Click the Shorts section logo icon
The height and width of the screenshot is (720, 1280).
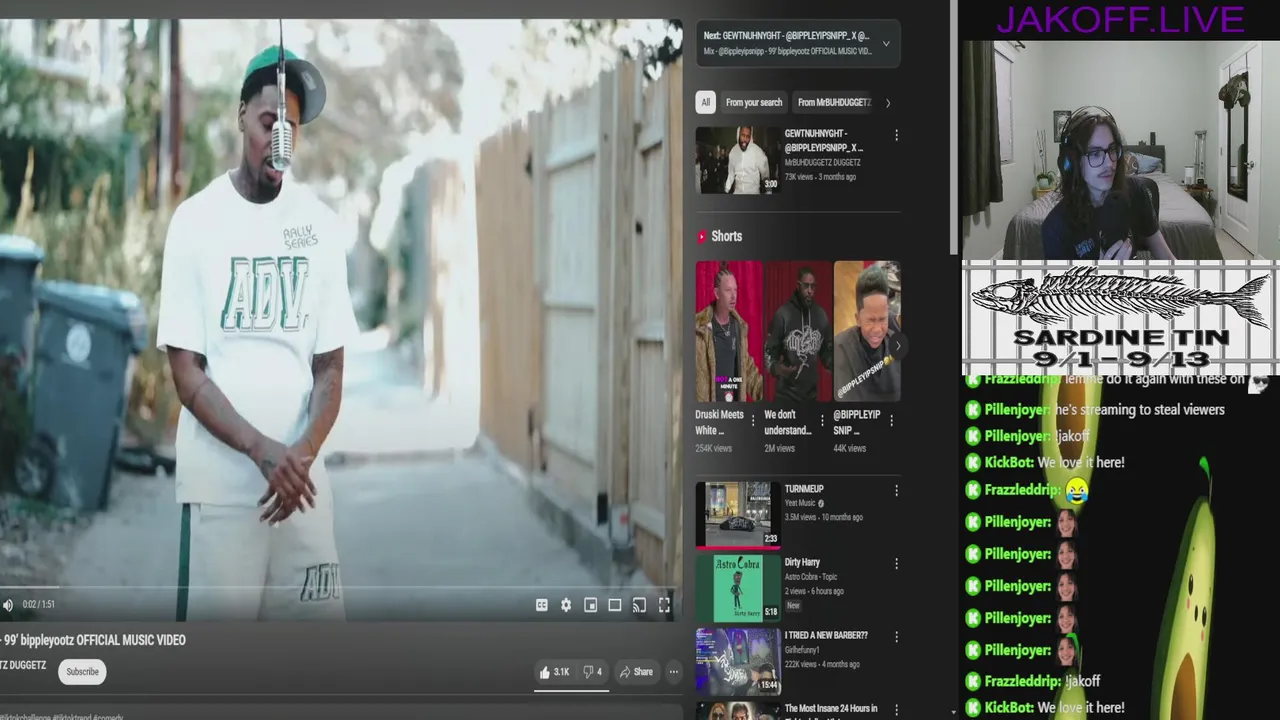click(x=702, y=237)
